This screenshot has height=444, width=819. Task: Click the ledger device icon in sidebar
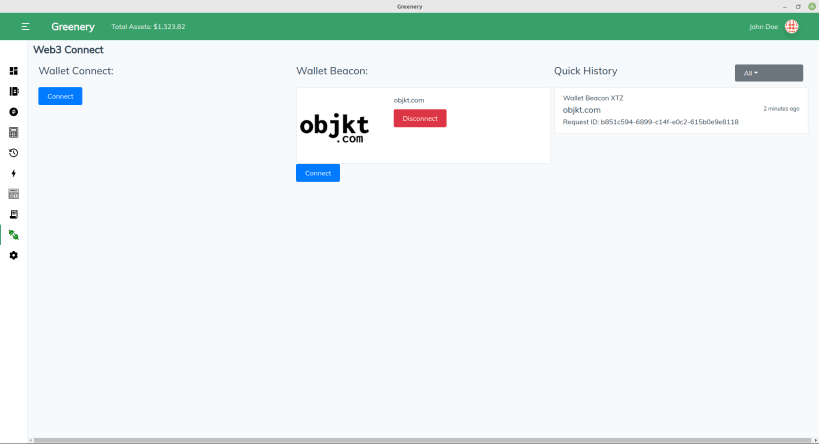tap(14, 215)
